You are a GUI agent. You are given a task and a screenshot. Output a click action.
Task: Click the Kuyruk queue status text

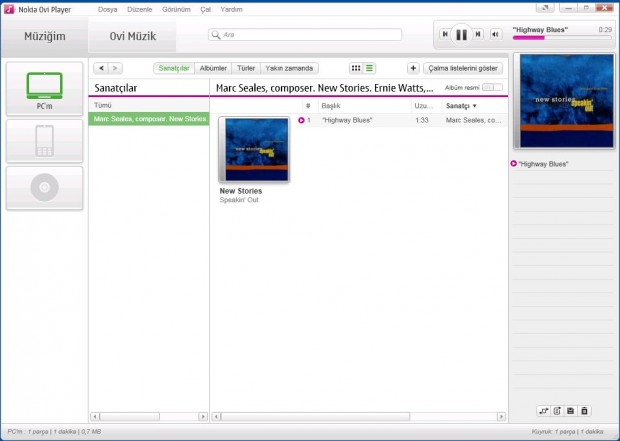pyautogui.click(x=567, y=432)
